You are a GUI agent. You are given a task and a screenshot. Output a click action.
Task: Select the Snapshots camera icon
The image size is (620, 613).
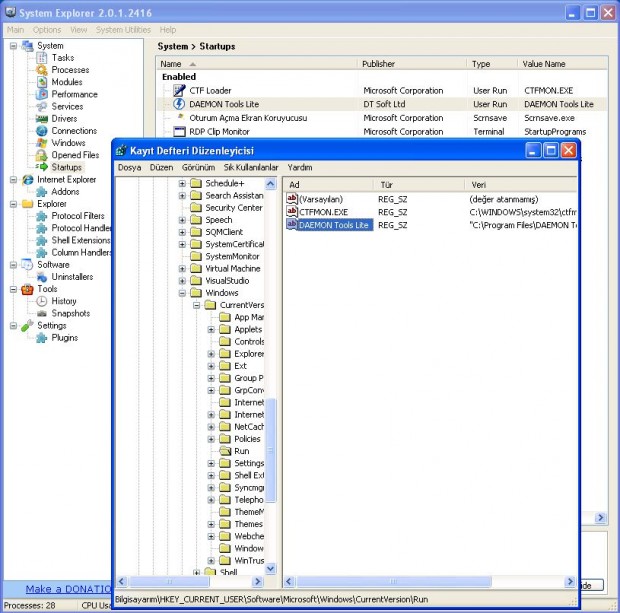click(42, 314)
